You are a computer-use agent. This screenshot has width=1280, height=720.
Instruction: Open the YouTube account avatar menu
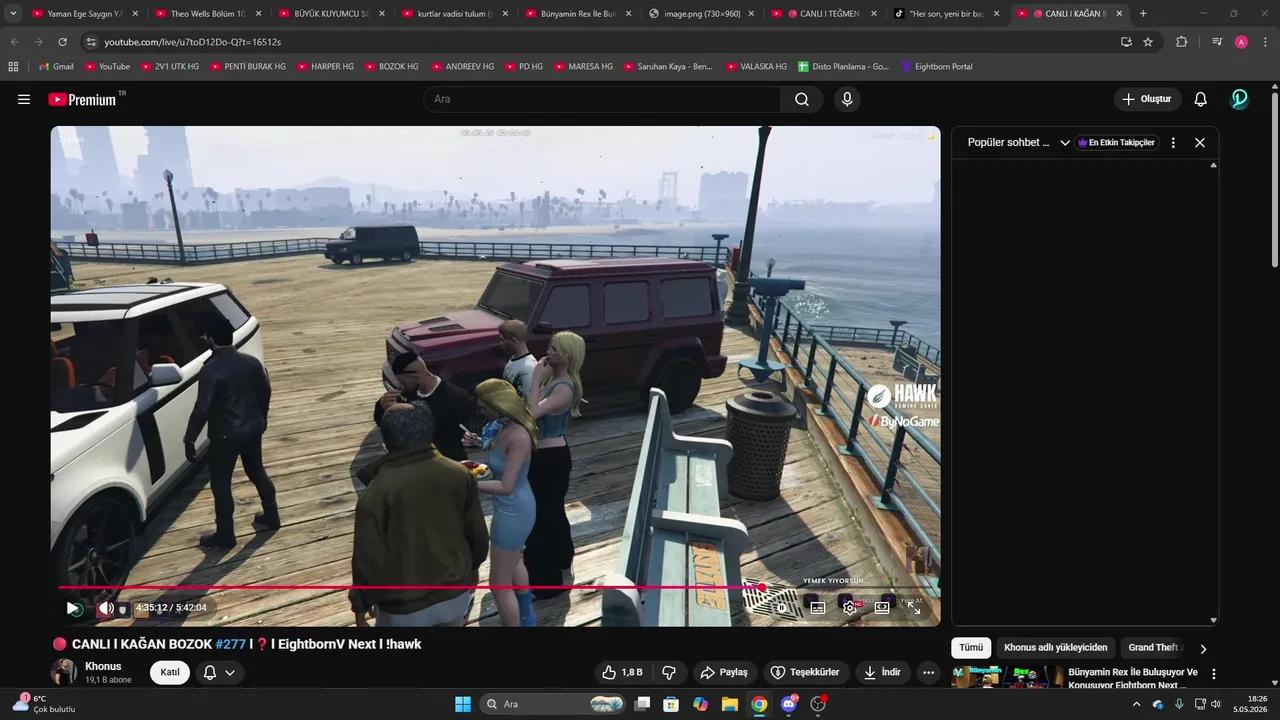point(1240,99)
